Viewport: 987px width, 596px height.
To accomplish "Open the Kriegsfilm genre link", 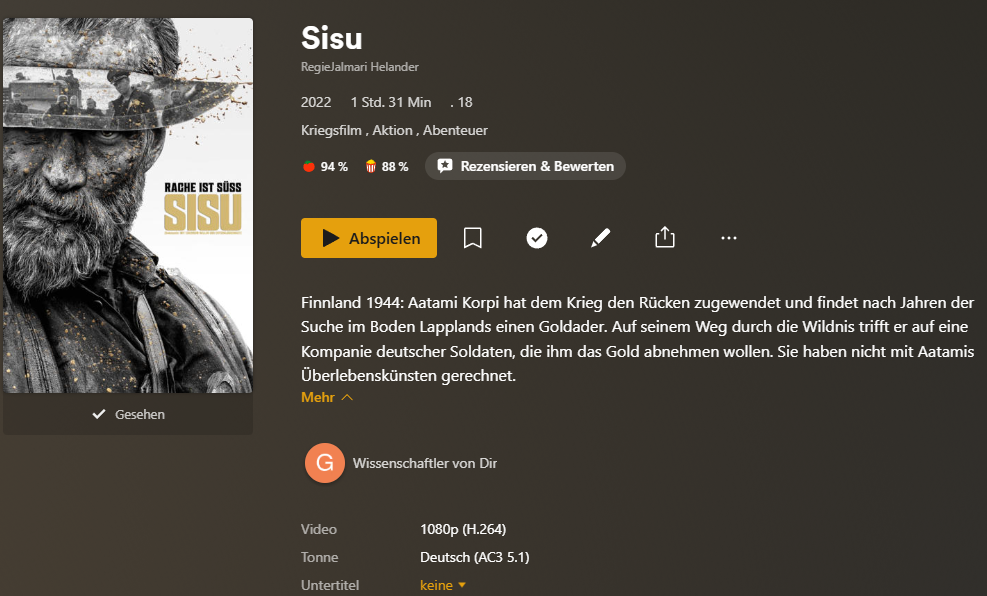I will click(x=331, y=130).
